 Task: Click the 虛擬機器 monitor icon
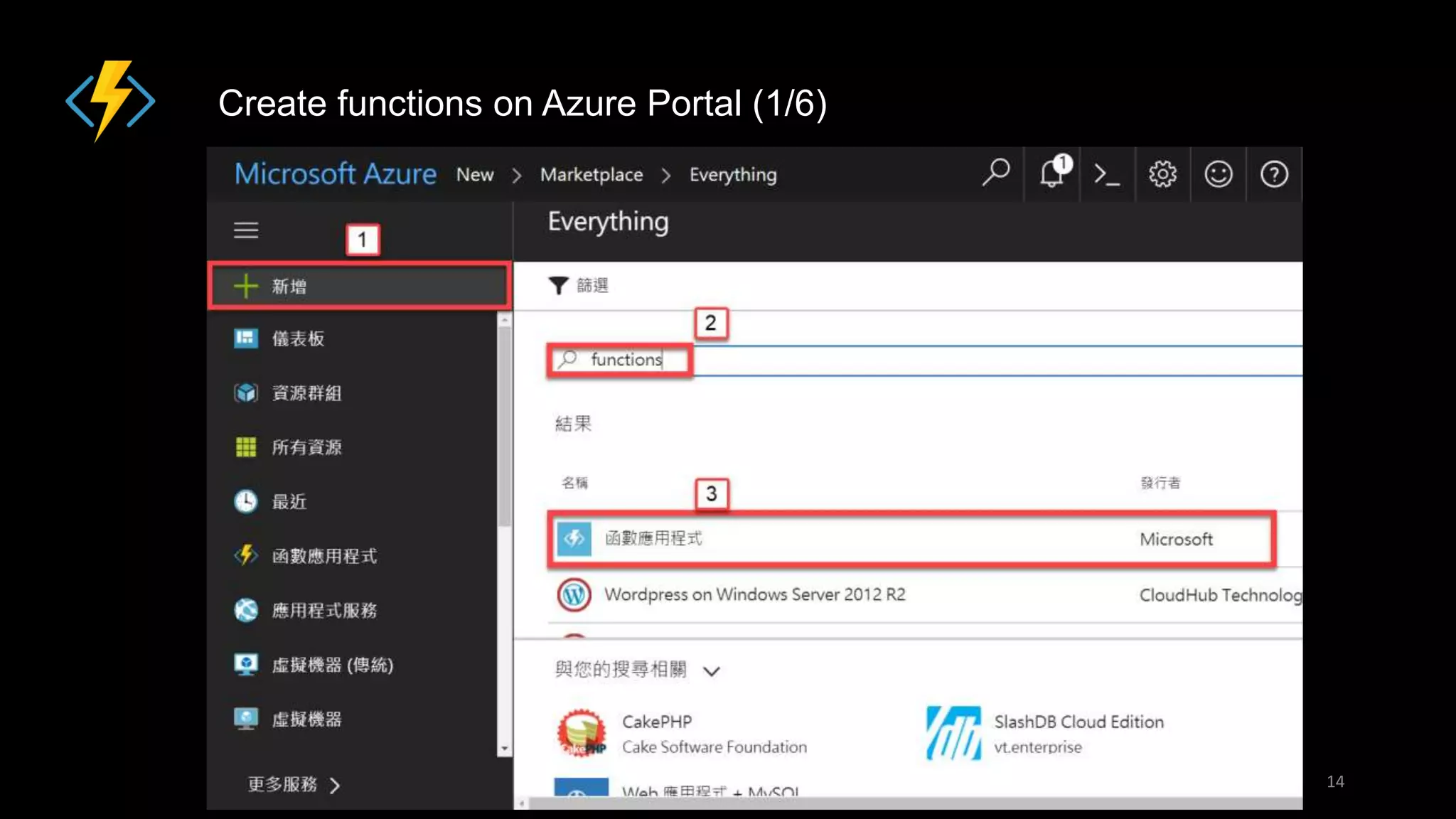click(246, 719)
